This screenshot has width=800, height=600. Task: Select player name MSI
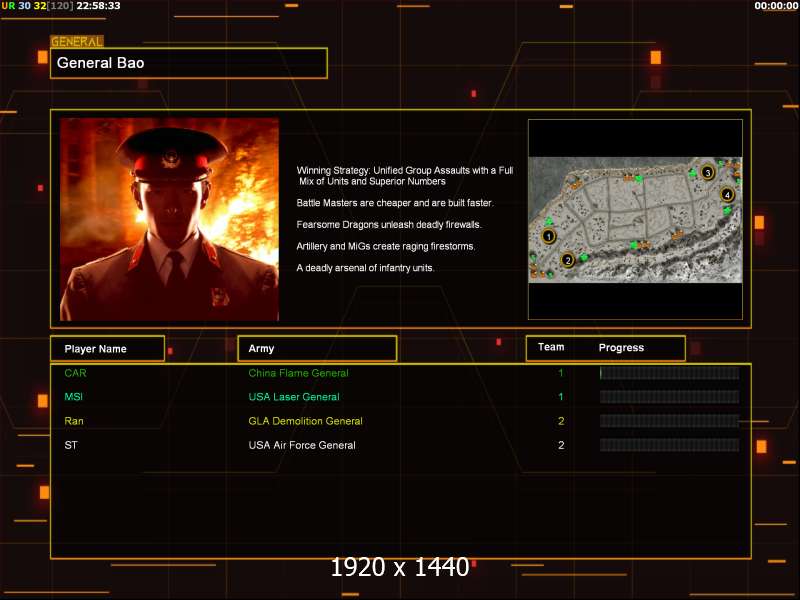73,397
